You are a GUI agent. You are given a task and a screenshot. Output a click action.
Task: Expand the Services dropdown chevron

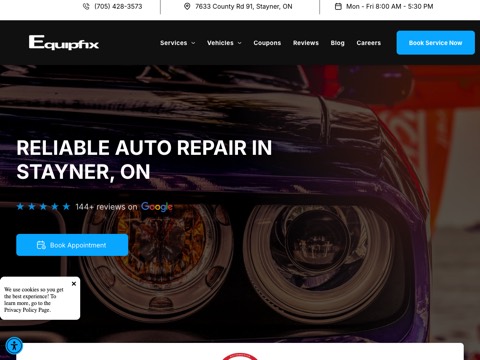click(193, 43)
